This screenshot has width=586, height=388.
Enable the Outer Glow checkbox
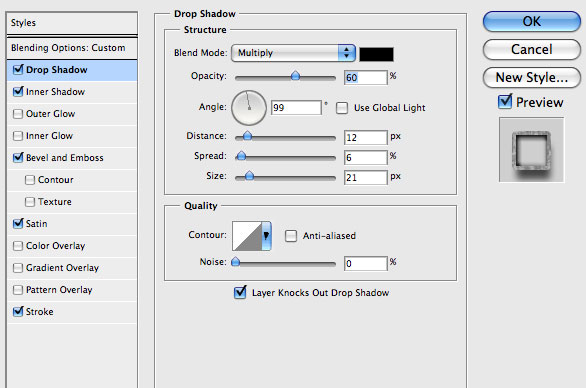pos(18,114)
